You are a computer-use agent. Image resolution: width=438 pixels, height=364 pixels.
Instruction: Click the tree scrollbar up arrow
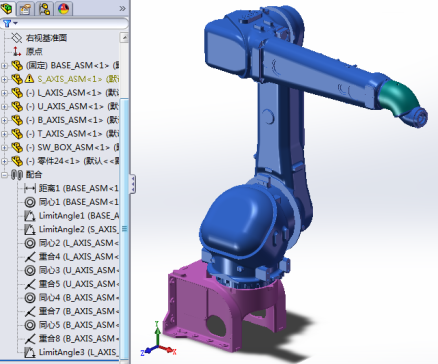click(124, 37)
